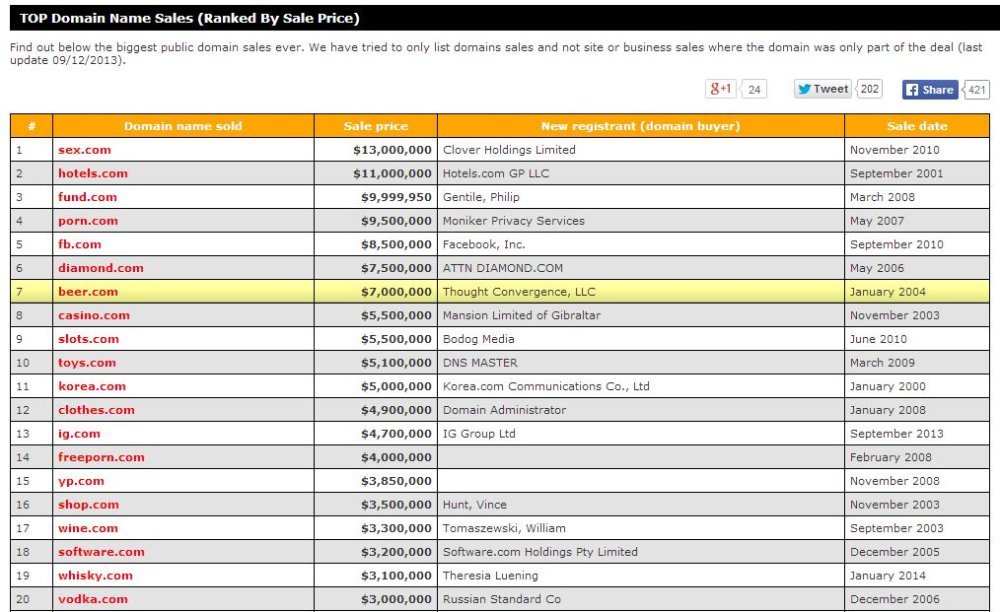Image resolution: width=1000 pixels, height=612 pixels.
Task: Click the 'Mansion Limited of Gibraltar' registrant cell
Action: 640,315
